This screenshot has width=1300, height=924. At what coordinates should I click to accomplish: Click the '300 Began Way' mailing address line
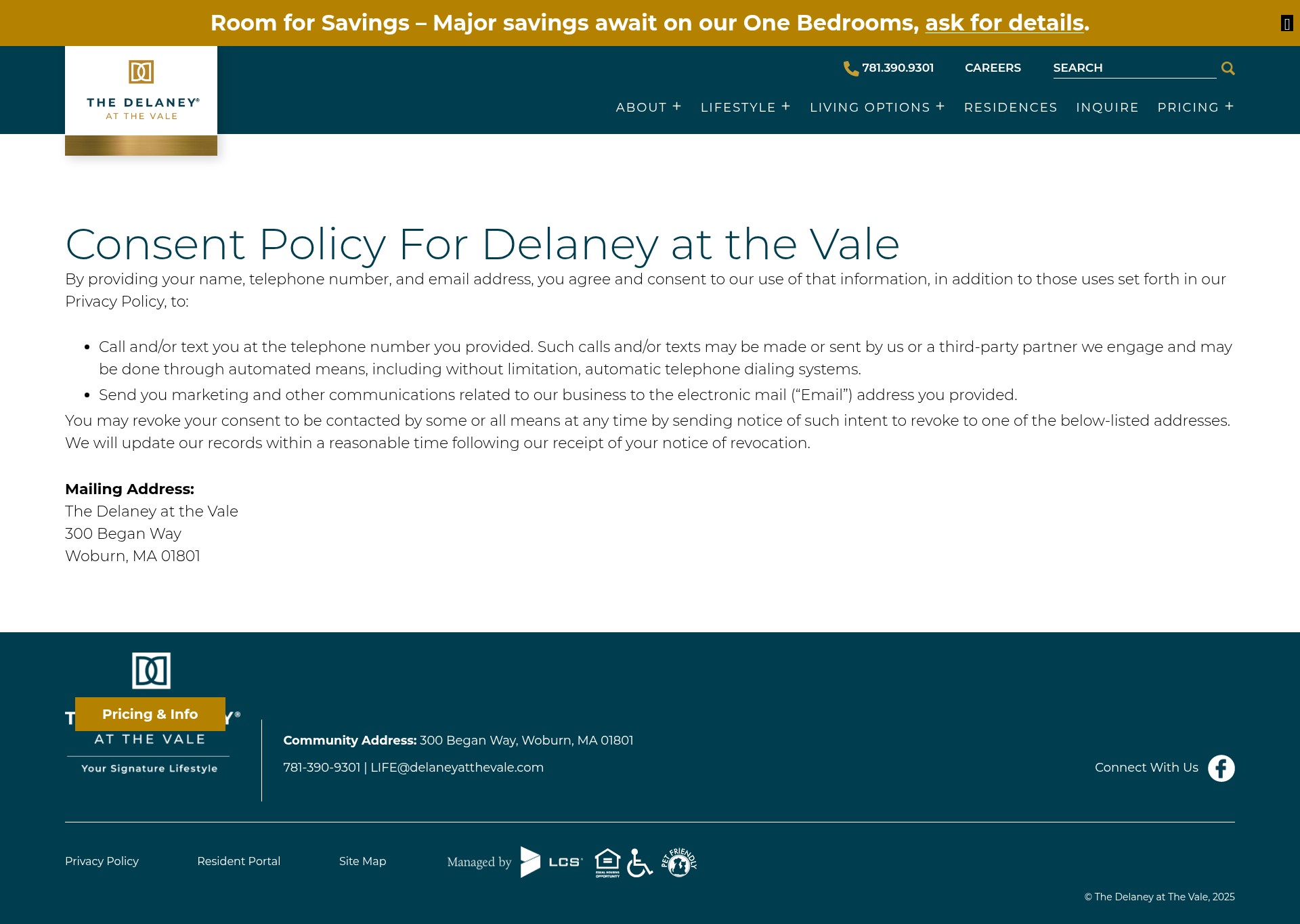(123, 533)
